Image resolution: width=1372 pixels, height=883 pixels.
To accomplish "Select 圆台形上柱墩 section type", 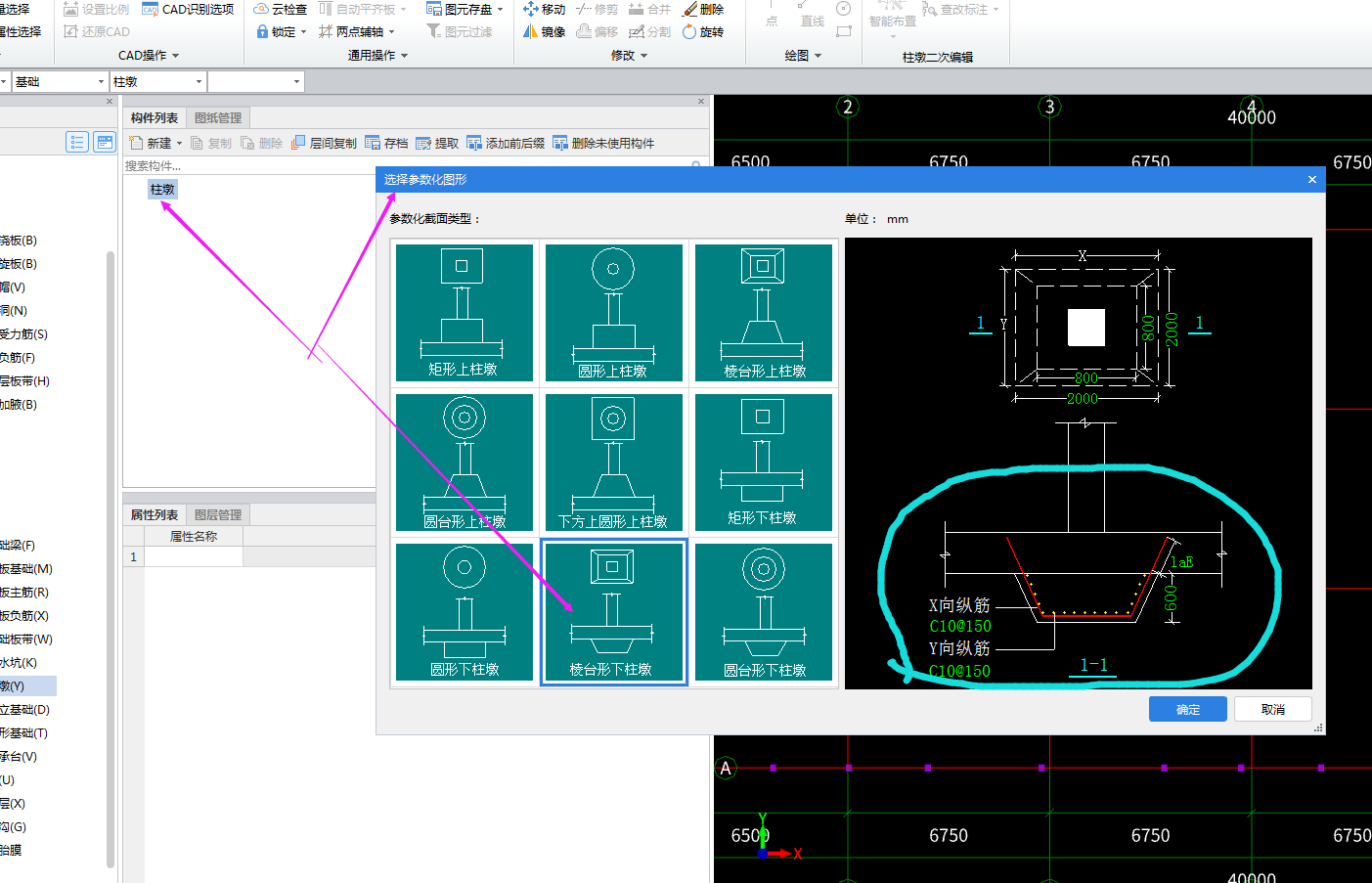I will (x=465, y=463).
